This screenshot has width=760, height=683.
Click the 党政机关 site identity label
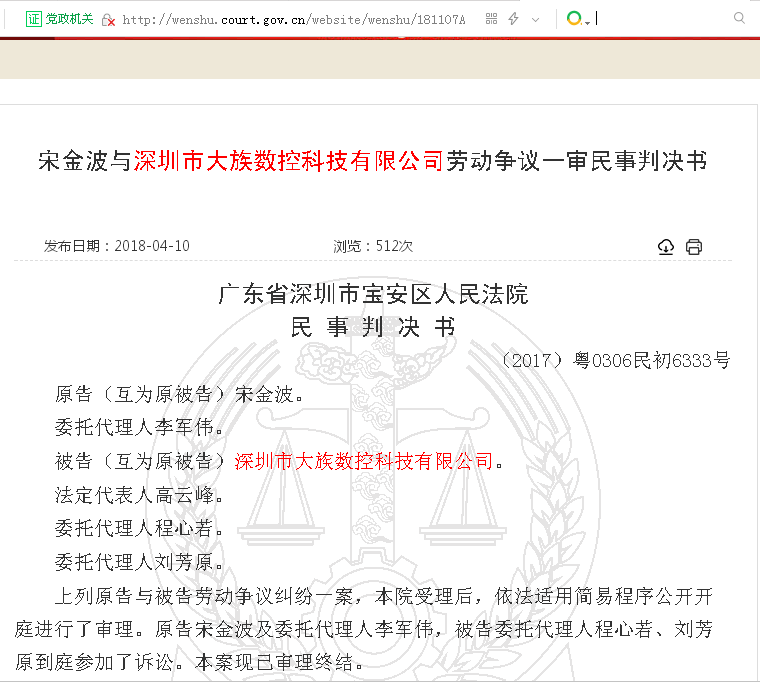click(69, 19)
